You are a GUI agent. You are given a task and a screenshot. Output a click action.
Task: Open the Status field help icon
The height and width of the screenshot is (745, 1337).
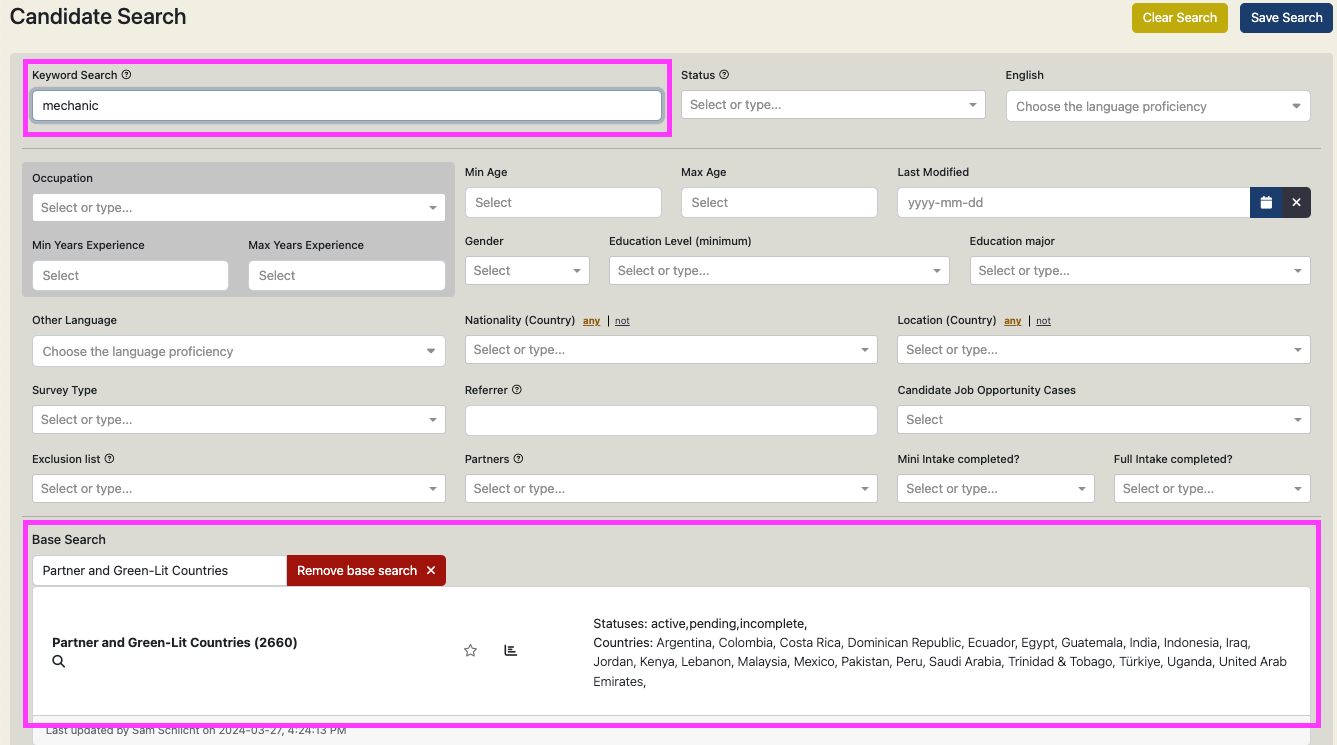[x=725, y=74]
